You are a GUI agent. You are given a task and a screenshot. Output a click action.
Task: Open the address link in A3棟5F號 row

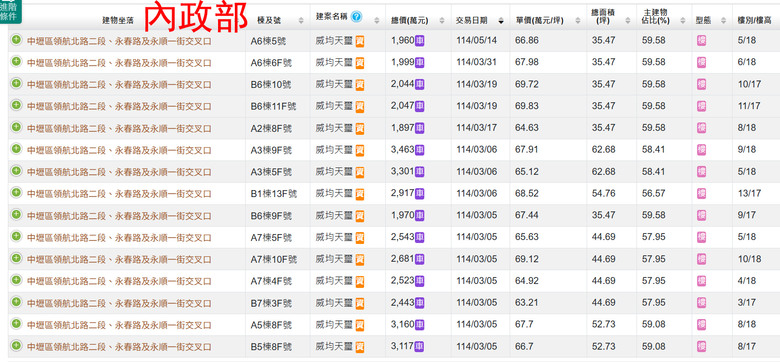point(119,172)
